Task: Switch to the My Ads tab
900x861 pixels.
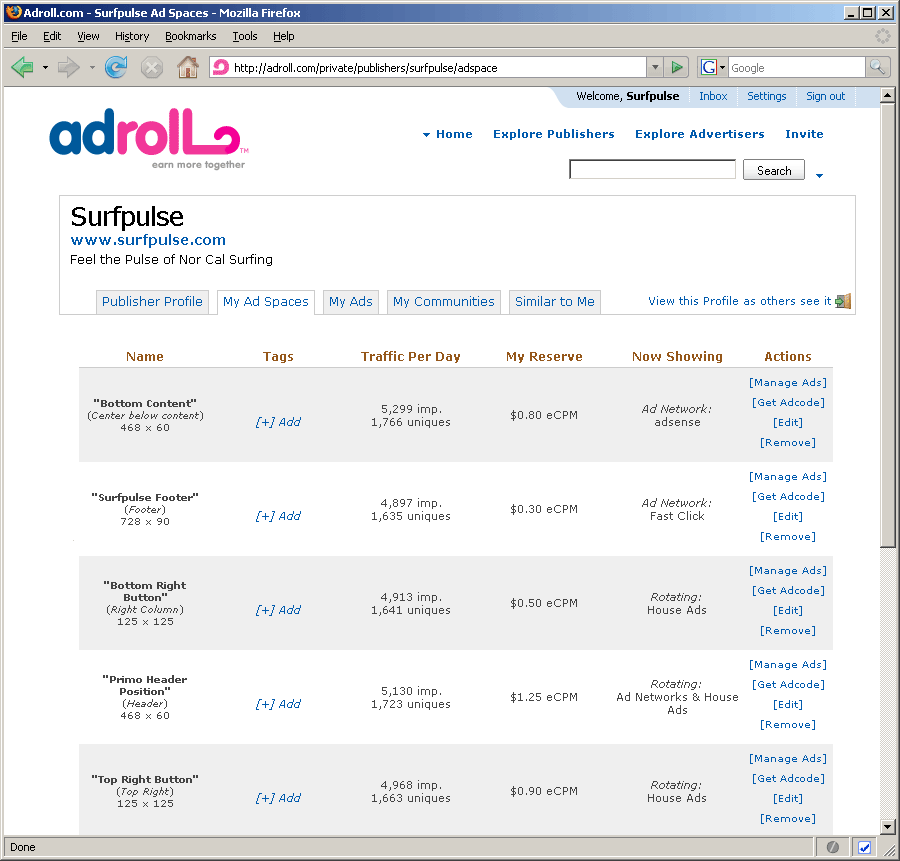Action: click(351, 302)
